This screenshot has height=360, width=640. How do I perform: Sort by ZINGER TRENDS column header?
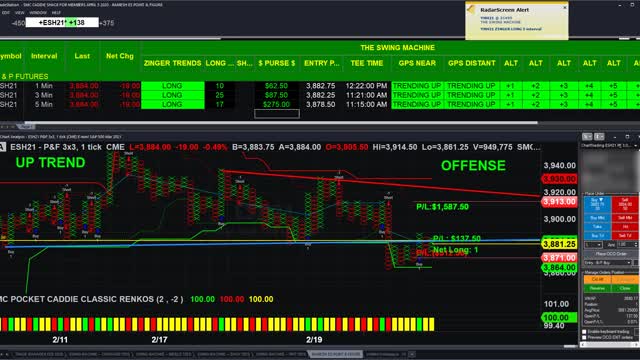pyautogui.click(x=172, y=63)
